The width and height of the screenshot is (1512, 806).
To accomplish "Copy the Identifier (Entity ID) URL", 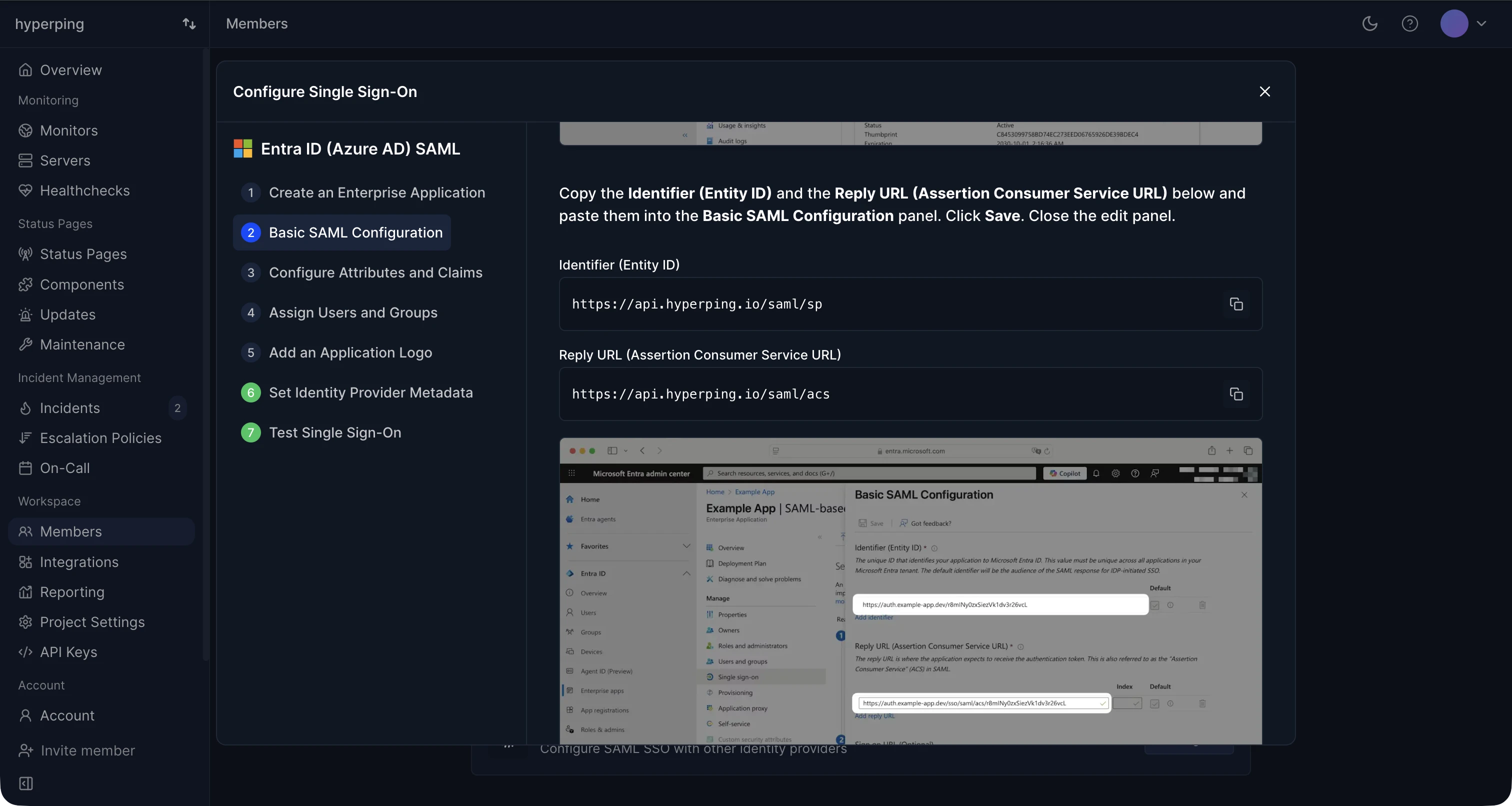I will [1235, 304].
